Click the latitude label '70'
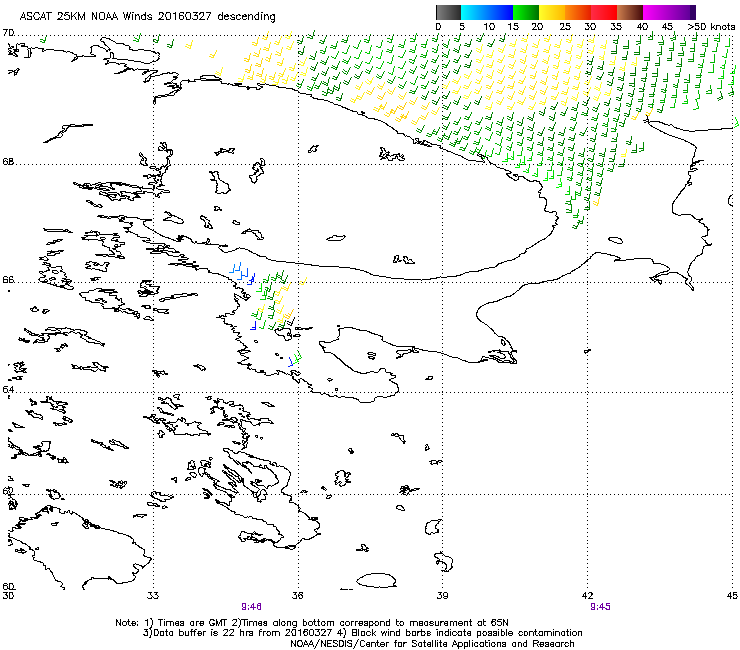 tap(8, 33)
